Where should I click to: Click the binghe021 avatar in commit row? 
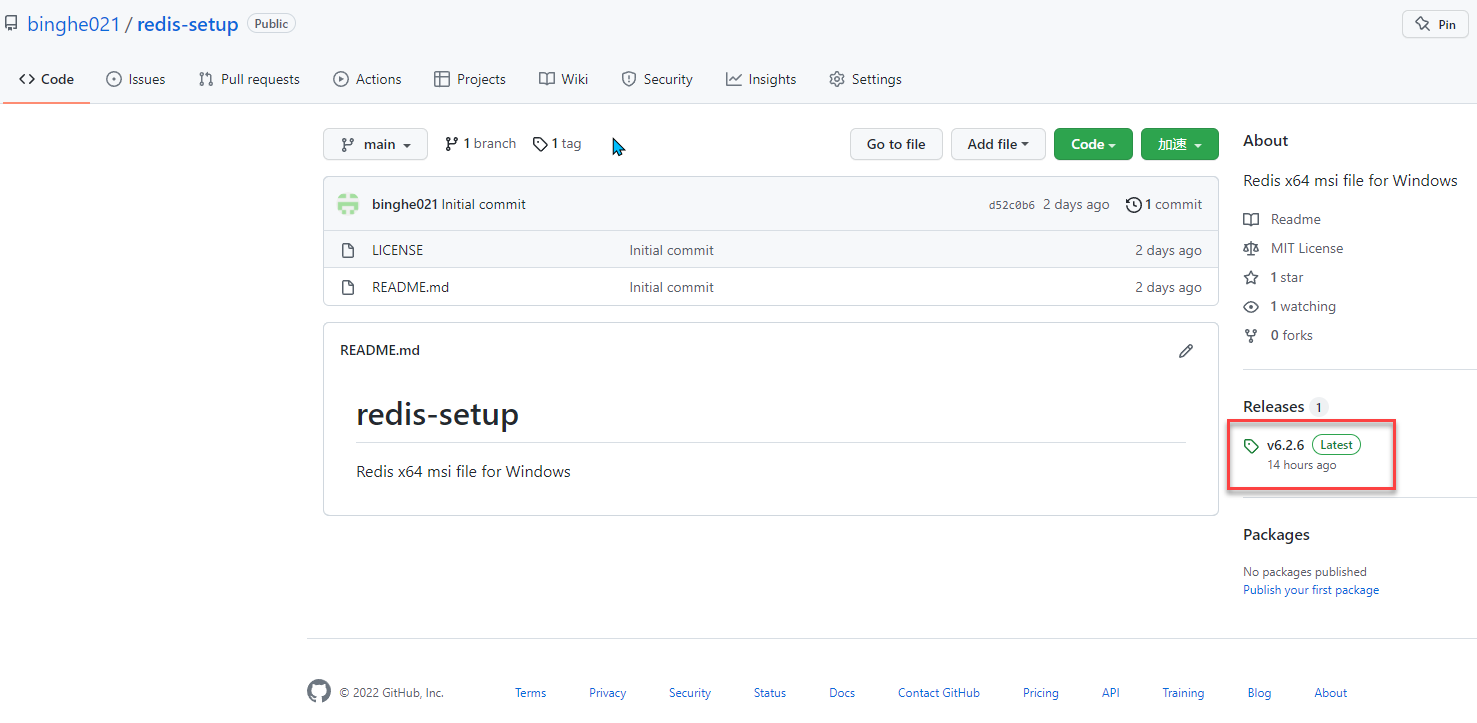click(x=348, y=204)
